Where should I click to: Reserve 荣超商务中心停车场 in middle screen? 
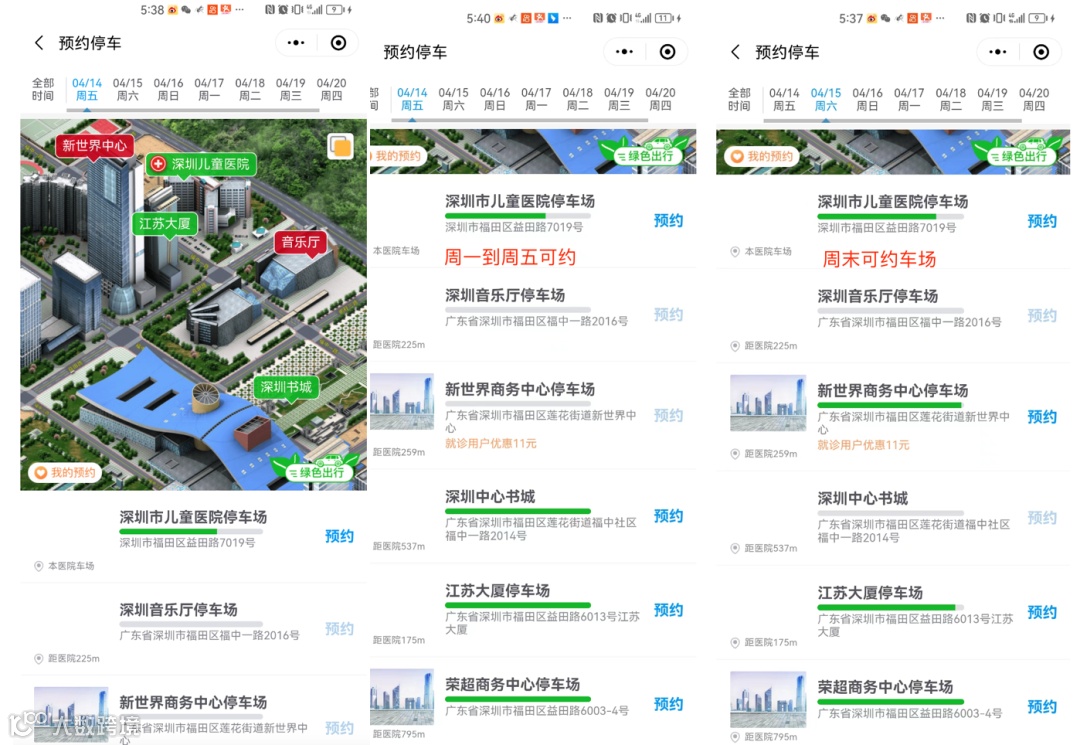(668, 704)
